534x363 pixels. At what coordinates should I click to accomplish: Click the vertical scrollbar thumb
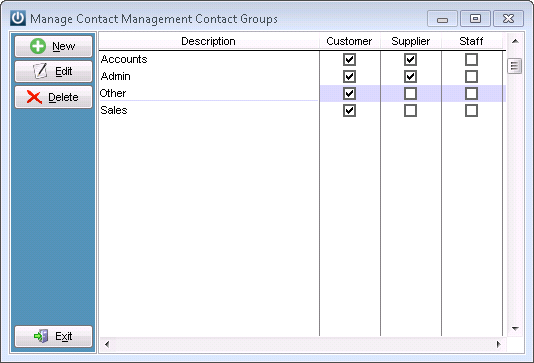click(x=514, y=66)
